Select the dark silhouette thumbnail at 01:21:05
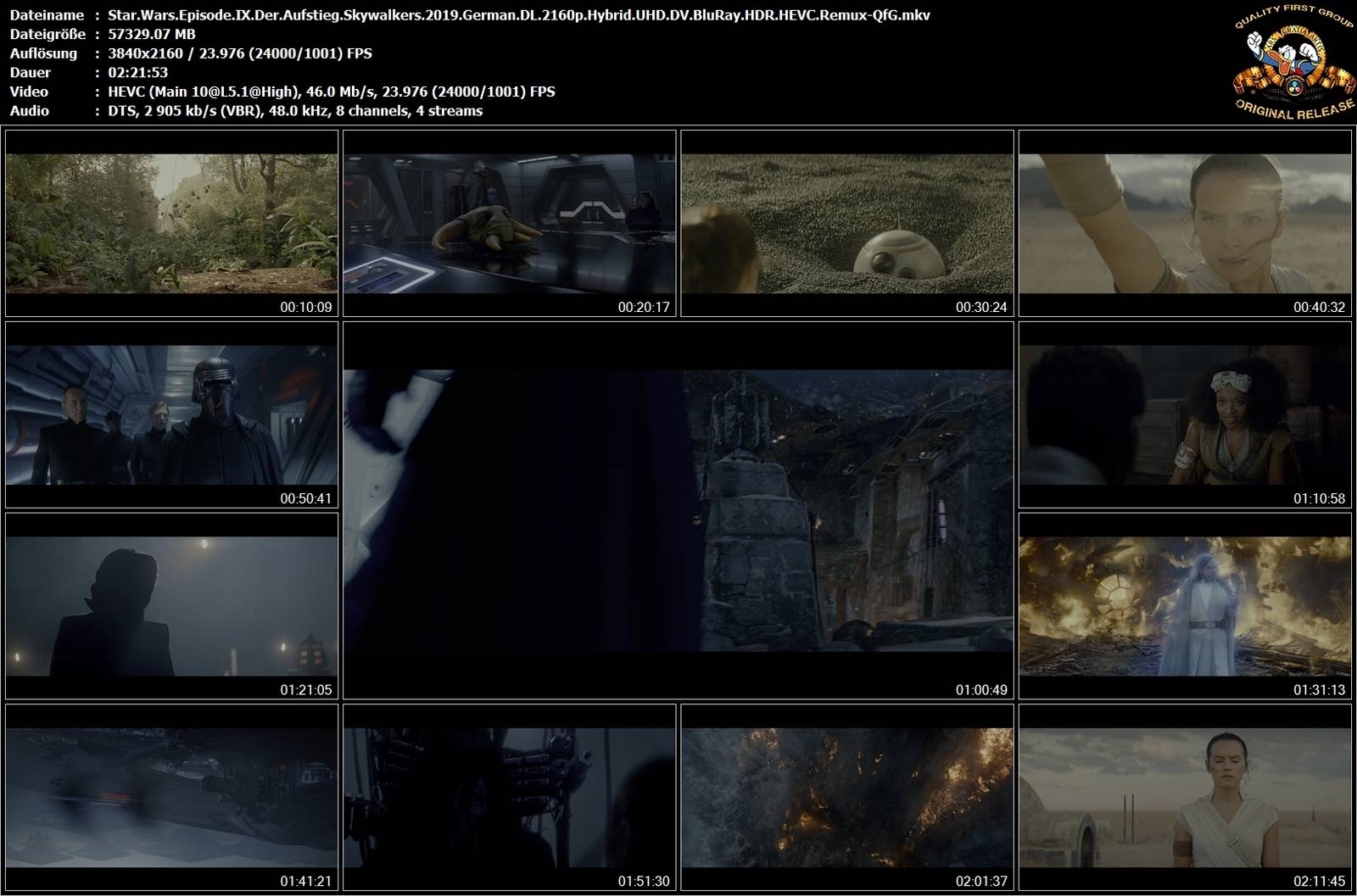 point(171,606)
